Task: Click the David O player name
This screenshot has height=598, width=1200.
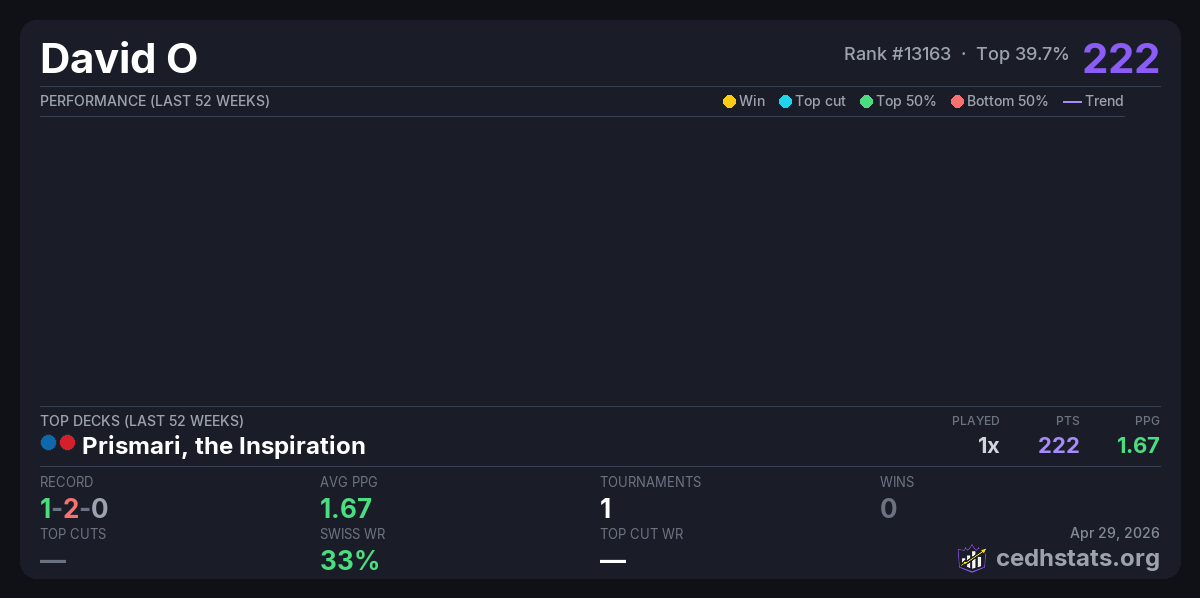Action: (118, 59)
